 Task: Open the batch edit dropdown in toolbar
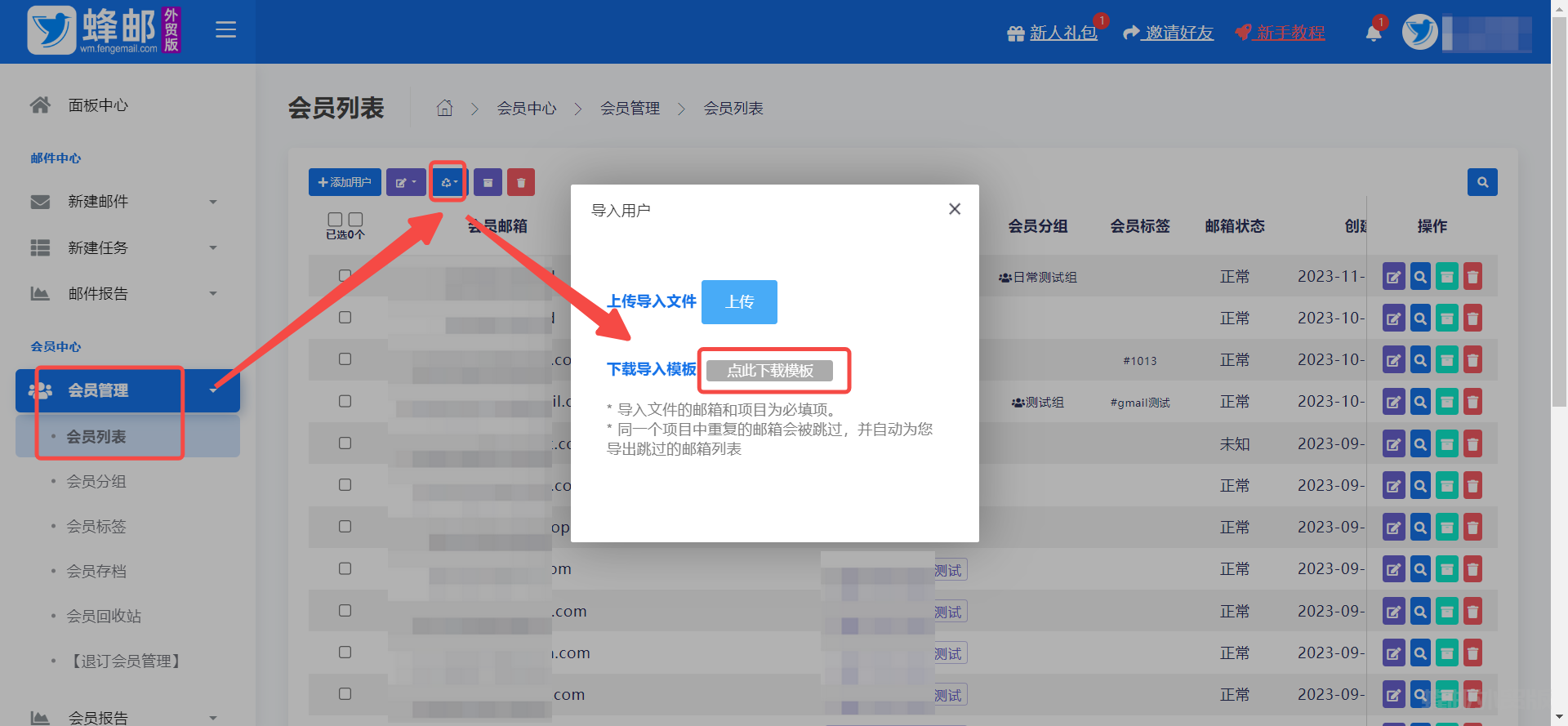(406, 182)
